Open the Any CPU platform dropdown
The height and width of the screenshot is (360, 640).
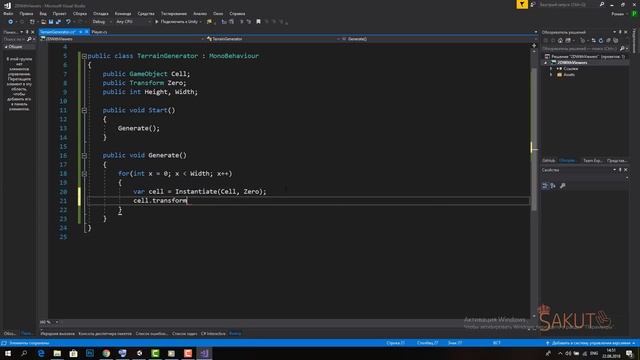tap(133, 22)
